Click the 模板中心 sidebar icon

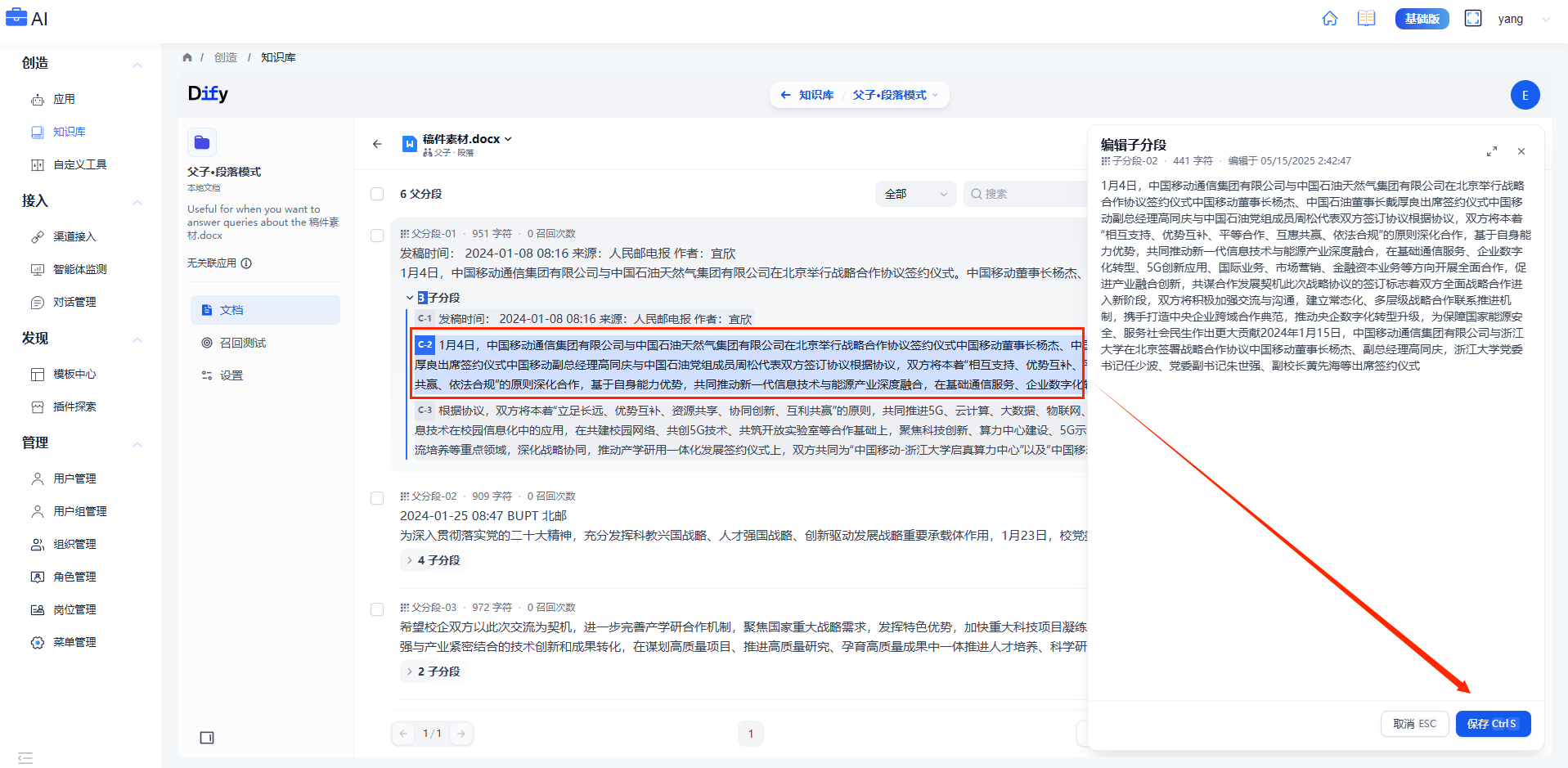pyautogui.click(x=38, y=374)
